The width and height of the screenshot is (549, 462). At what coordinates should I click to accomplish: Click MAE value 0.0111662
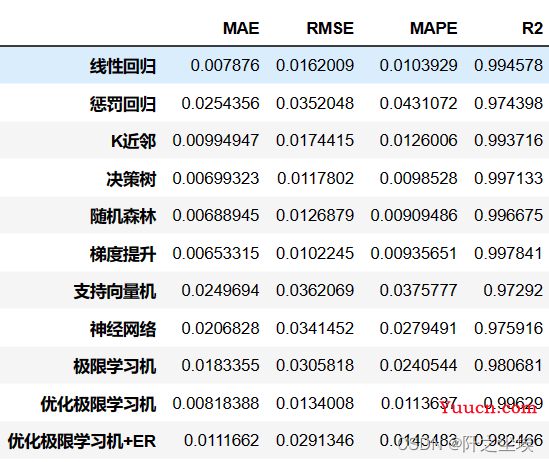(x=221, y=440)
